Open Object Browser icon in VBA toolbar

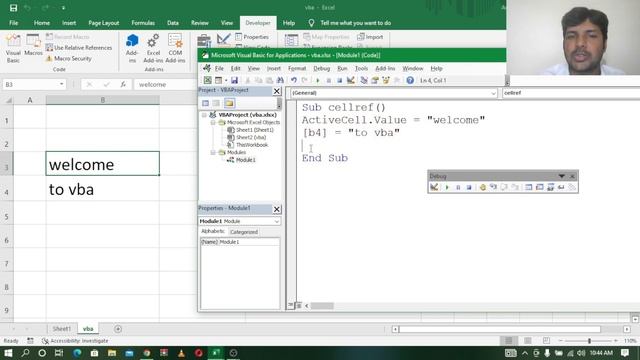(x=385, y=80)
